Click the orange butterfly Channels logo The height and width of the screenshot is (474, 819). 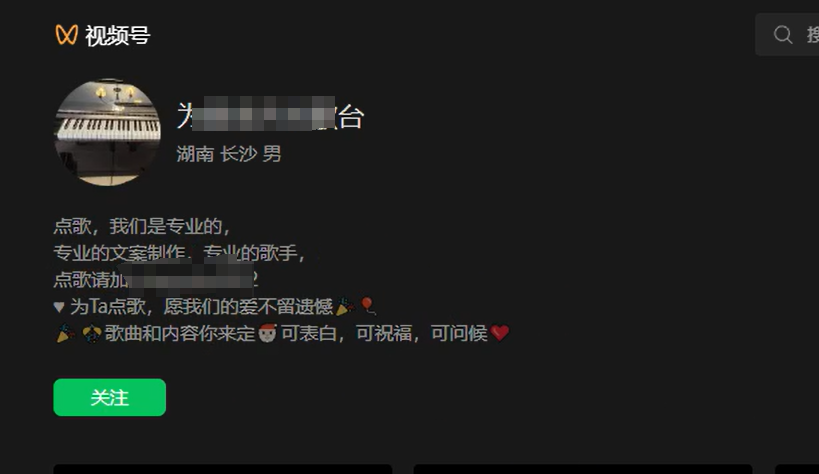pos(66,35)
